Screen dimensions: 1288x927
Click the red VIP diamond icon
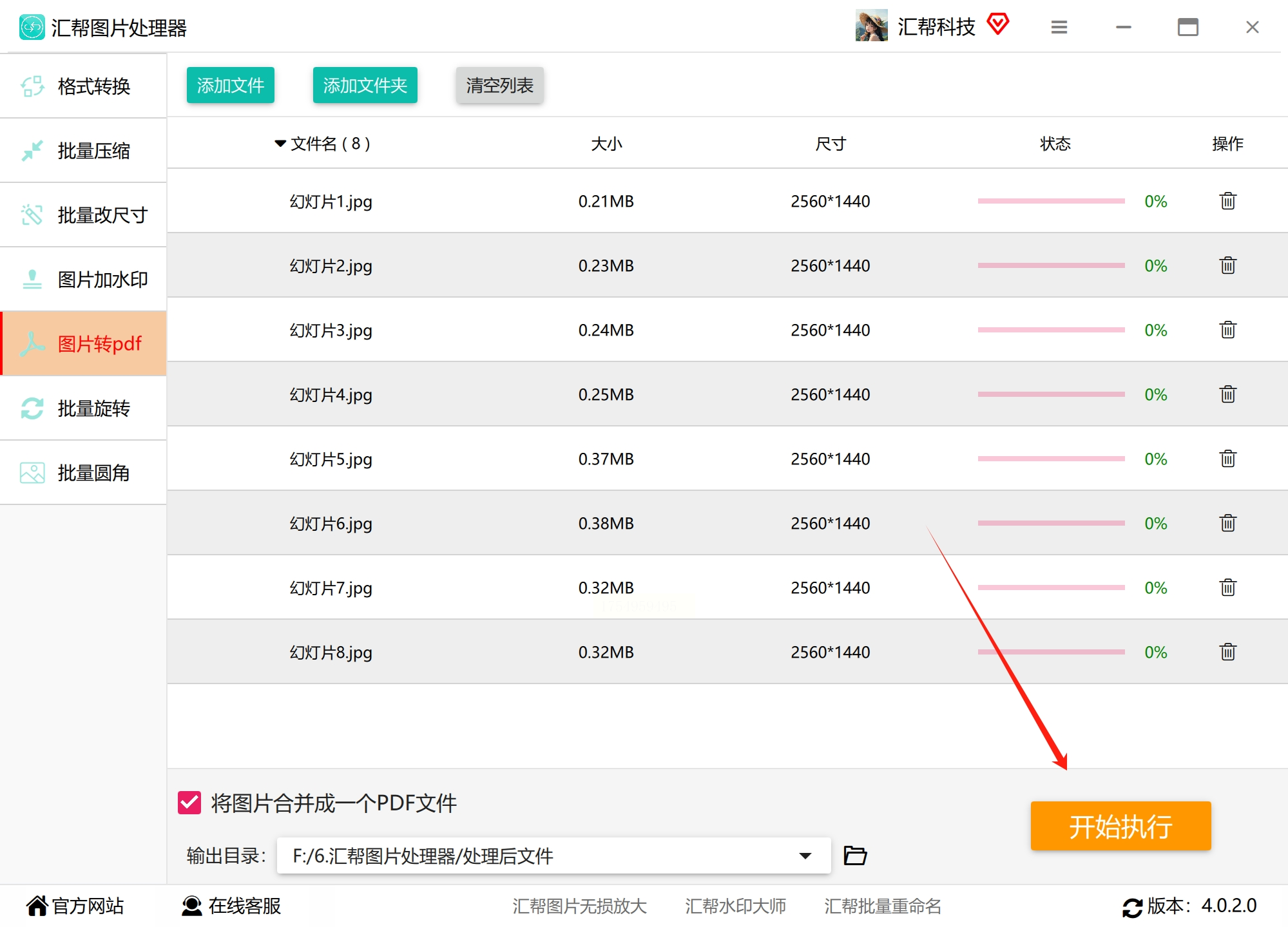998,24
